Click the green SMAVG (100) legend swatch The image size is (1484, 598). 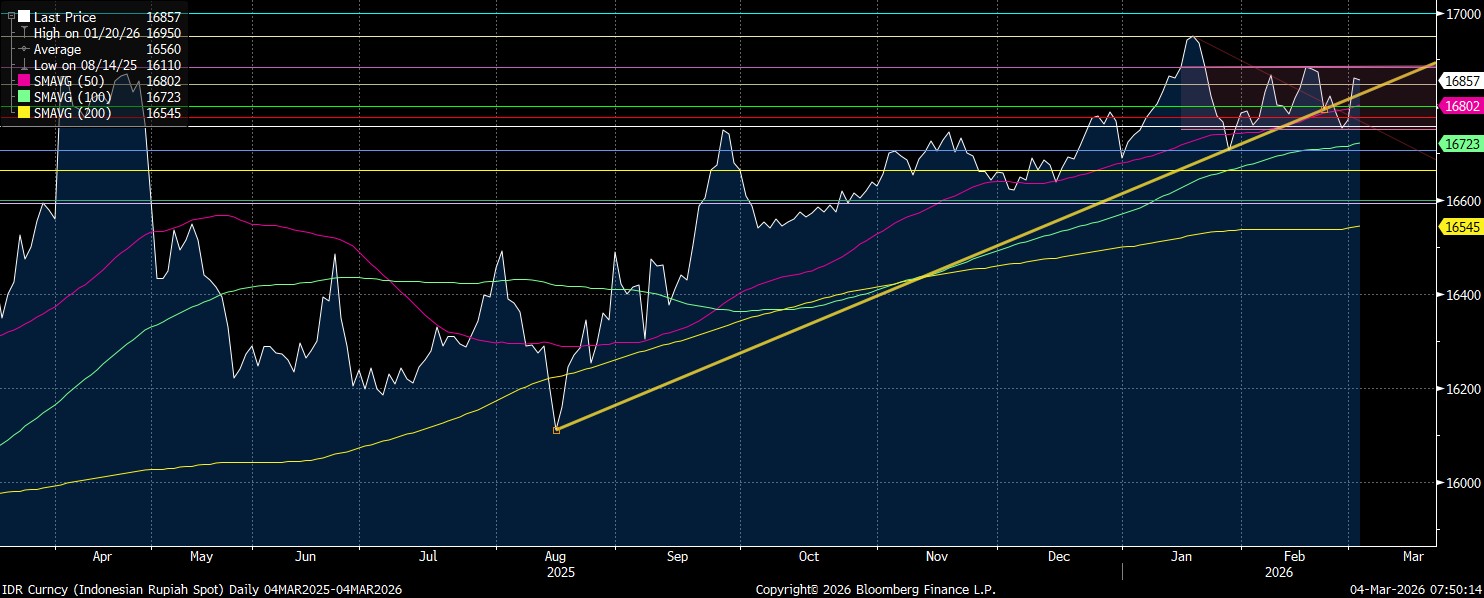[x=24, y=97]
